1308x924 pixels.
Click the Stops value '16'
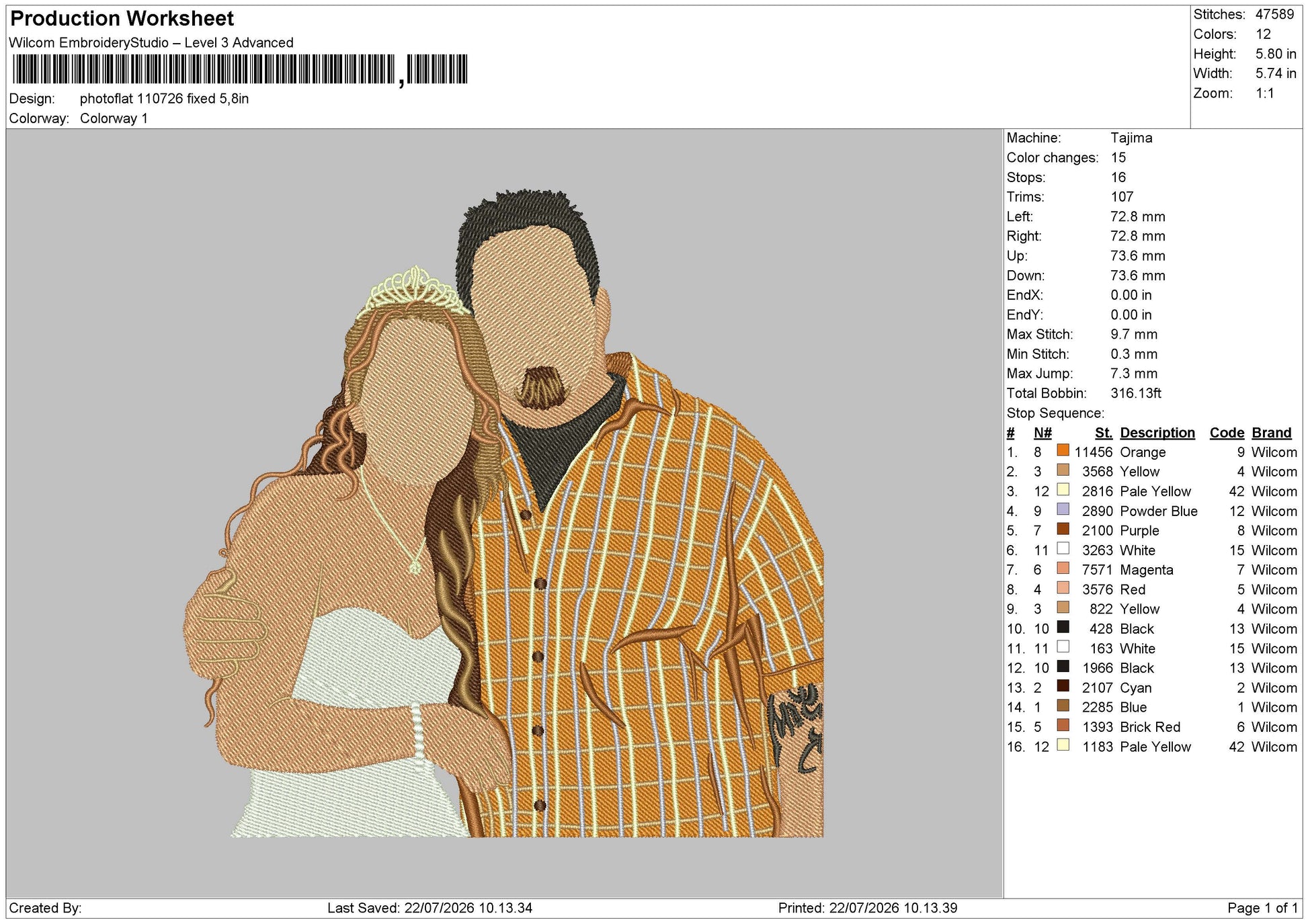(1118, 177)
